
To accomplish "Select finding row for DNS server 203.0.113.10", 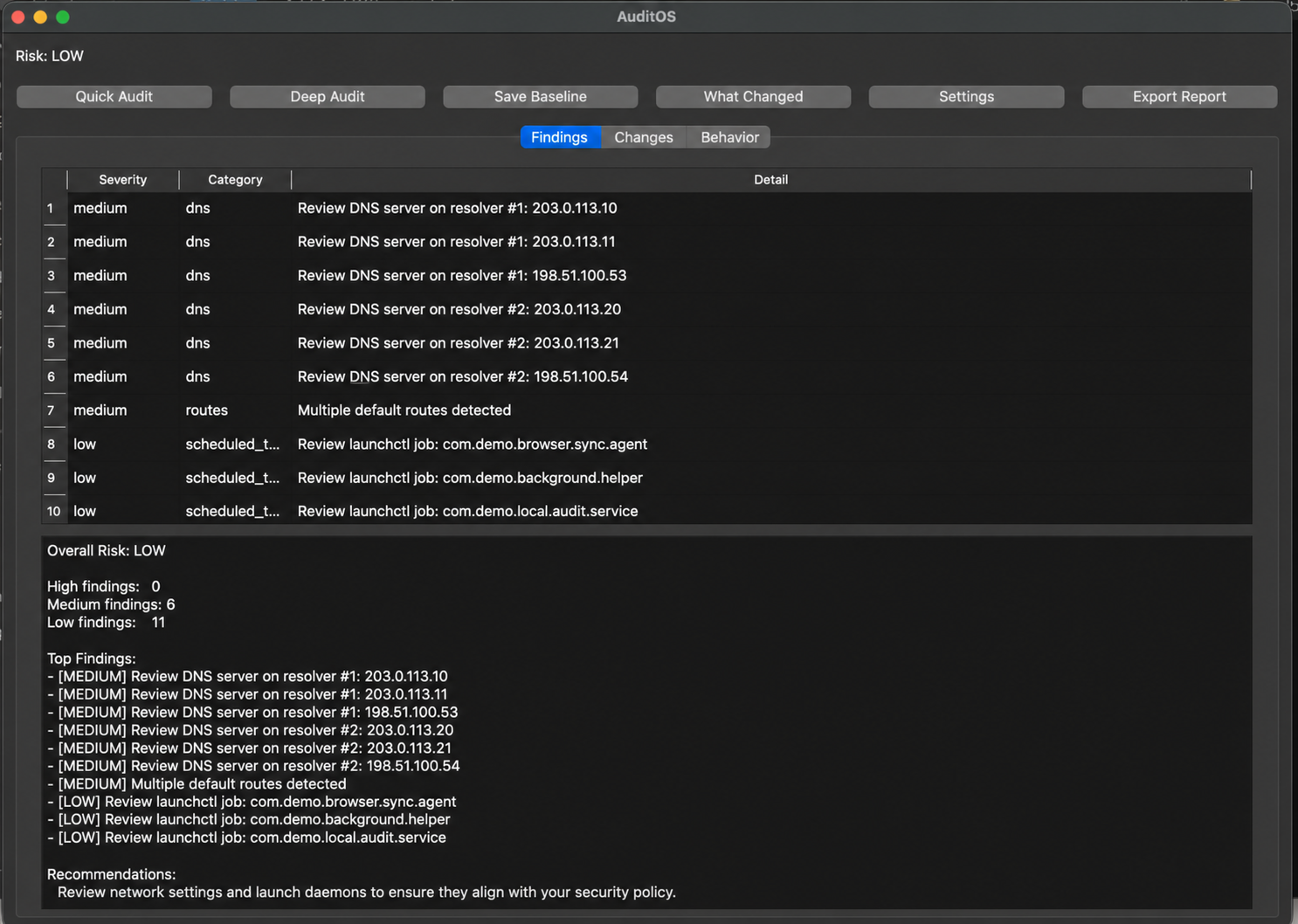I will pyautogui.click(x=647, y=208).
